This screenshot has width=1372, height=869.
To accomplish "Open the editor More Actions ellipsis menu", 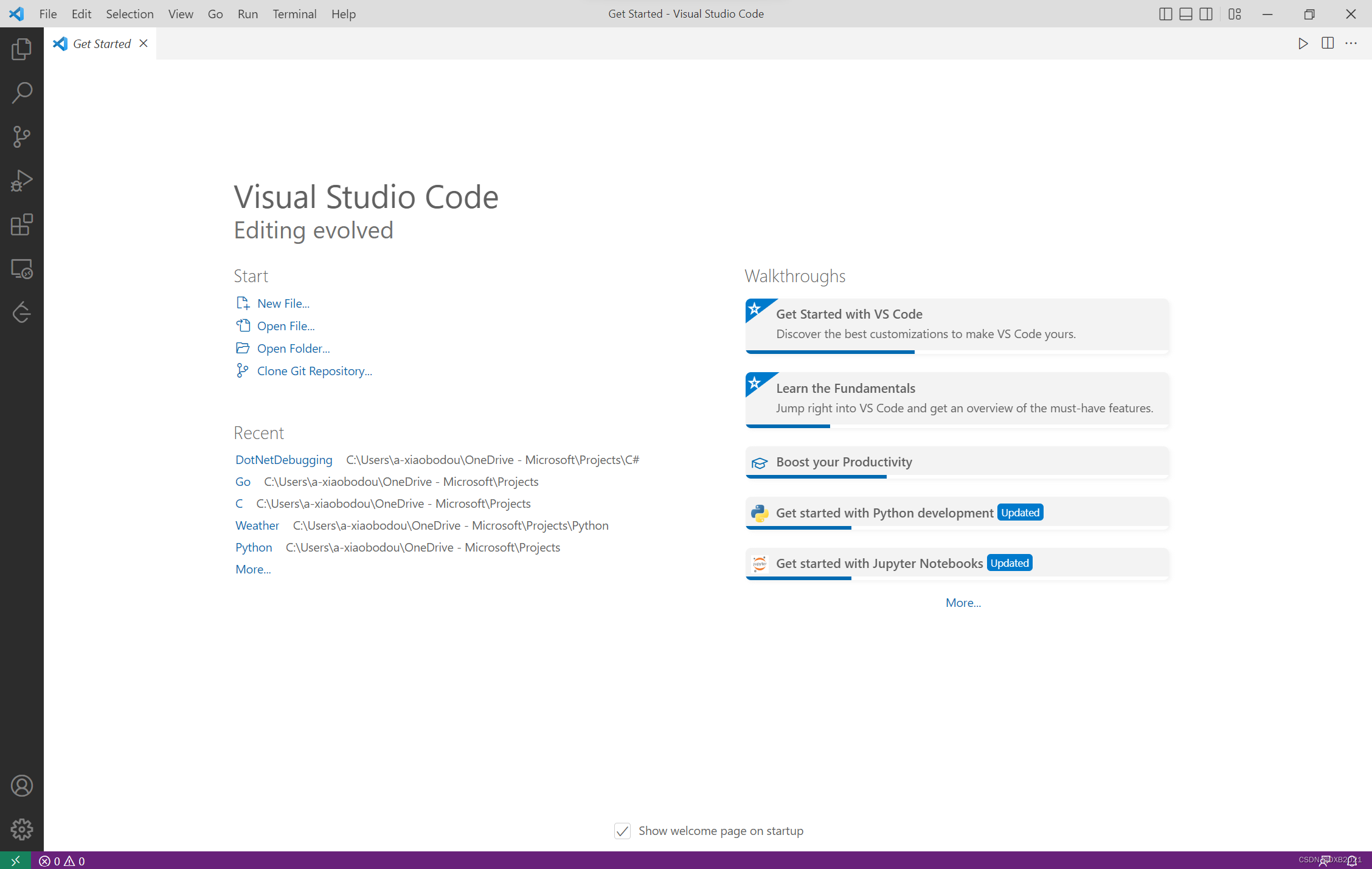I will [1351, 43].
